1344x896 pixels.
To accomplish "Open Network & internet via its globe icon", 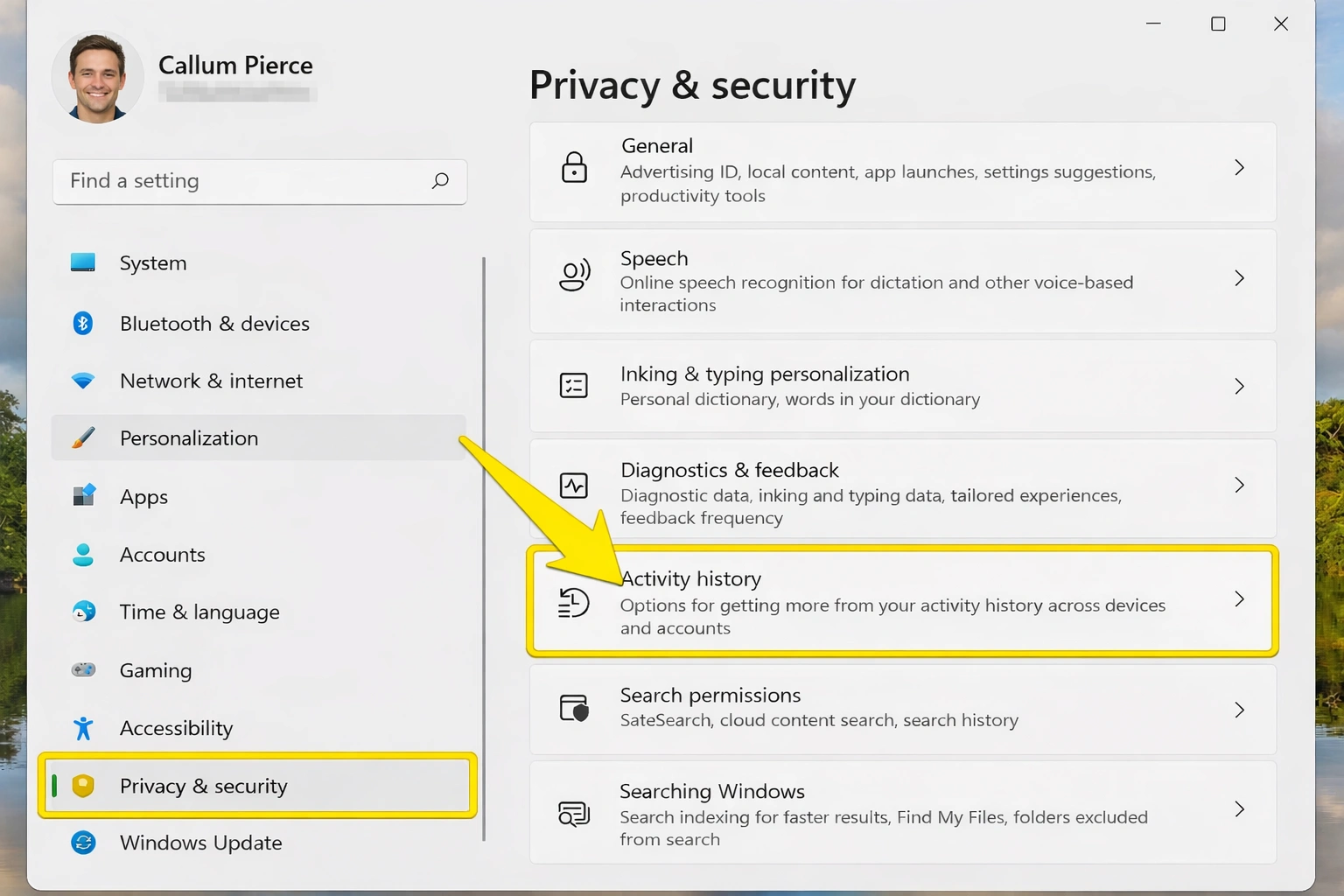I will [82, 381].
